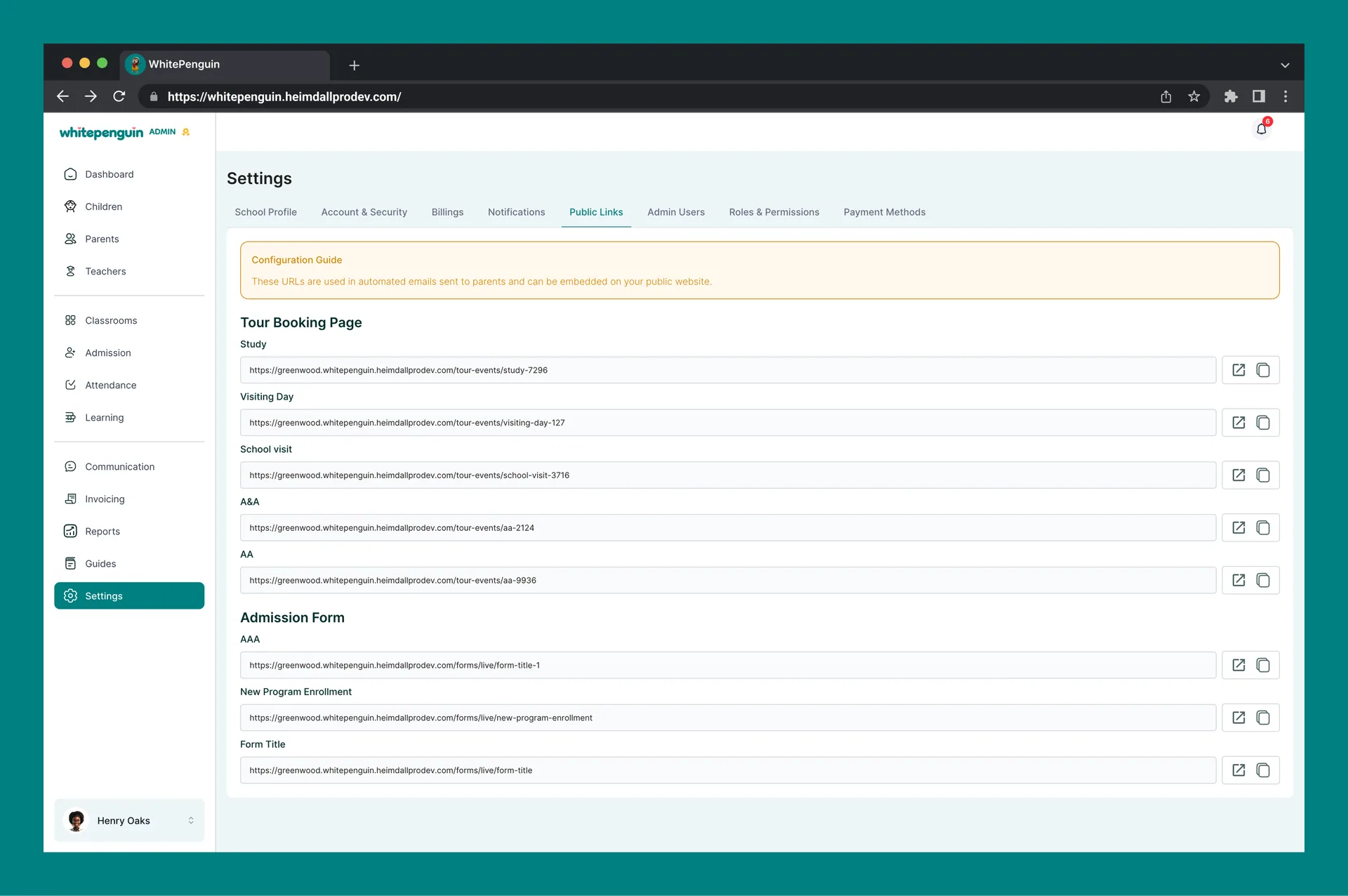Image resolution: width=1348 pixels, height=896 pixels.
Task: Click the whitepenguin logo
Action: (x=101, y=133)
